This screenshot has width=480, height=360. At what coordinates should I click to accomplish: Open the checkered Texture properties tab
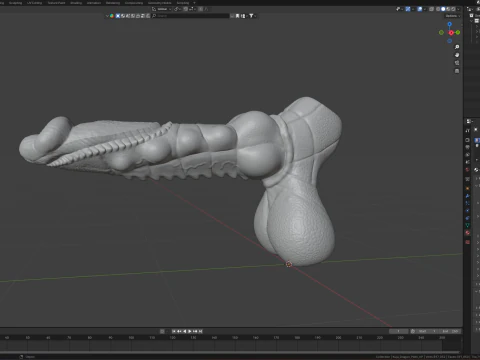coord(467,242)
